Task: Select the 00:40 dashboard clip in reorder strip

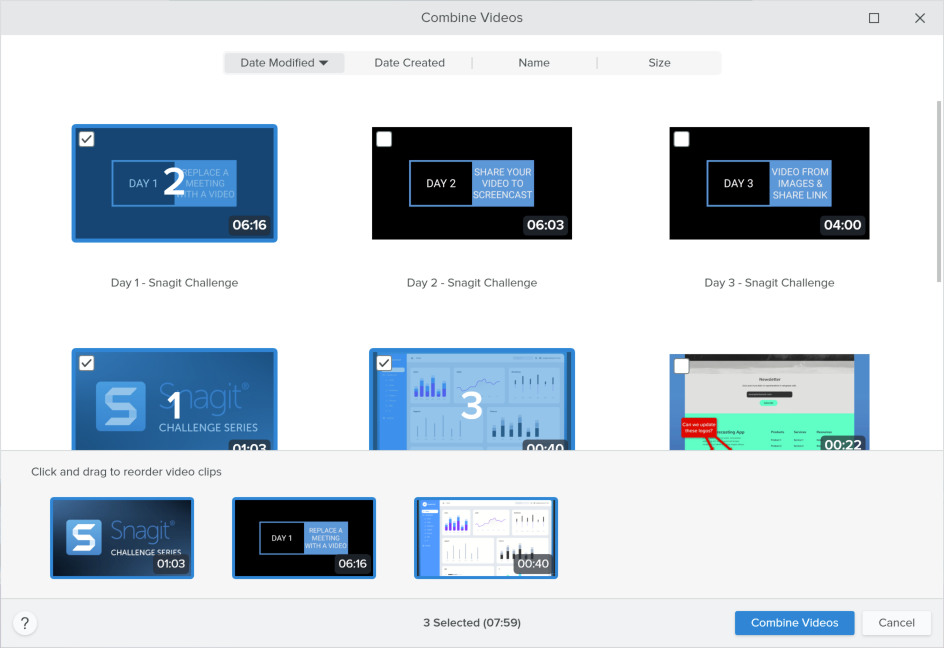Action: (x=486, y=538)
